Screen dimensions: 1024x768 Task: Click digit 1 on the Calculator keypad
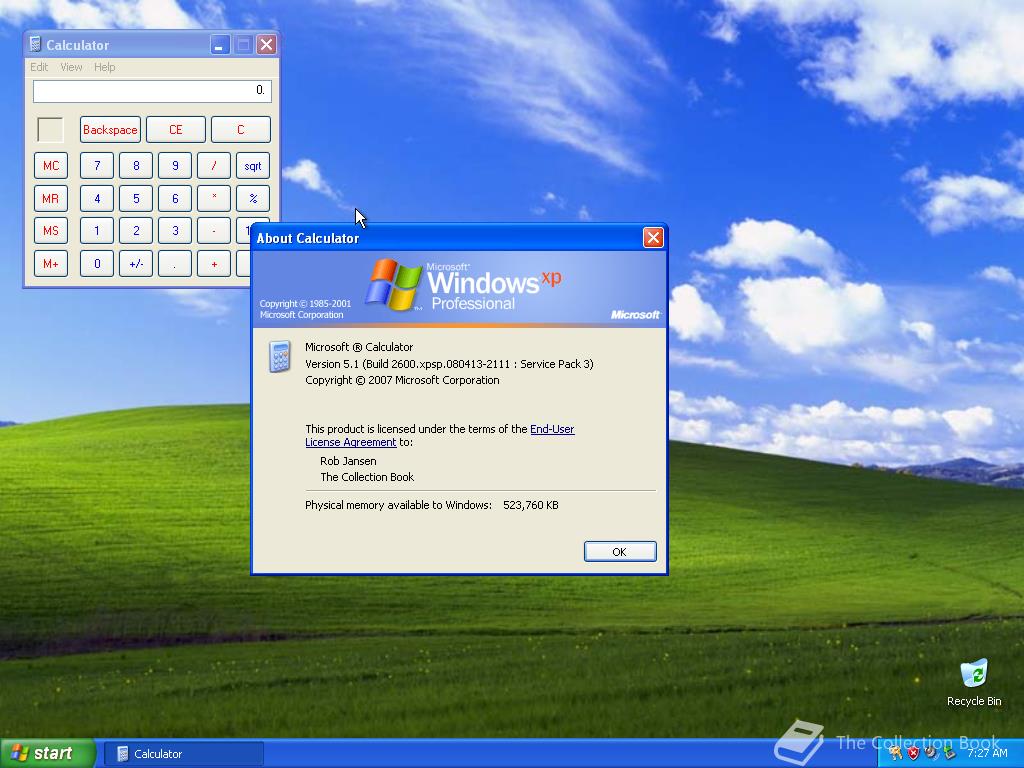coord(97,231)
